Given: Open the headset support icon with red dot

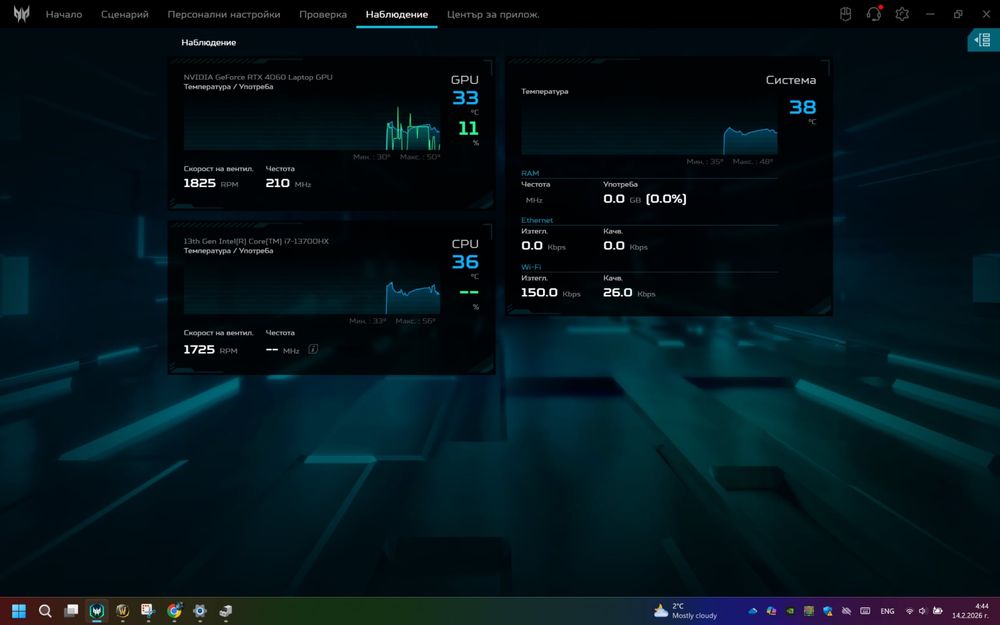Looking at the screenshot, I should pyautogui.click(x=874, y=13).
